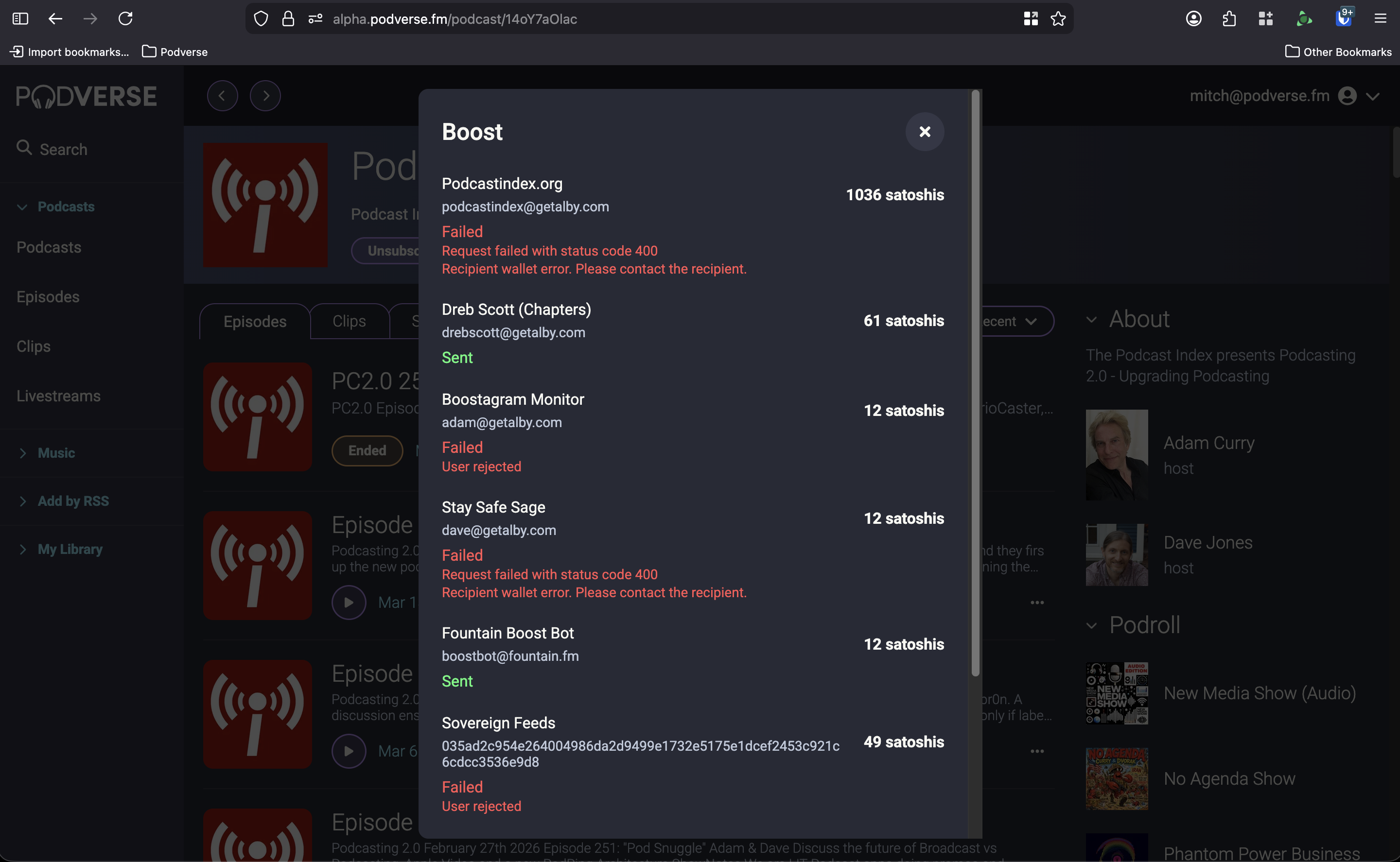Viewport: 1400px width, 862px height.
Task: Expand the Music sidebar section
Action: coord(22,453)
